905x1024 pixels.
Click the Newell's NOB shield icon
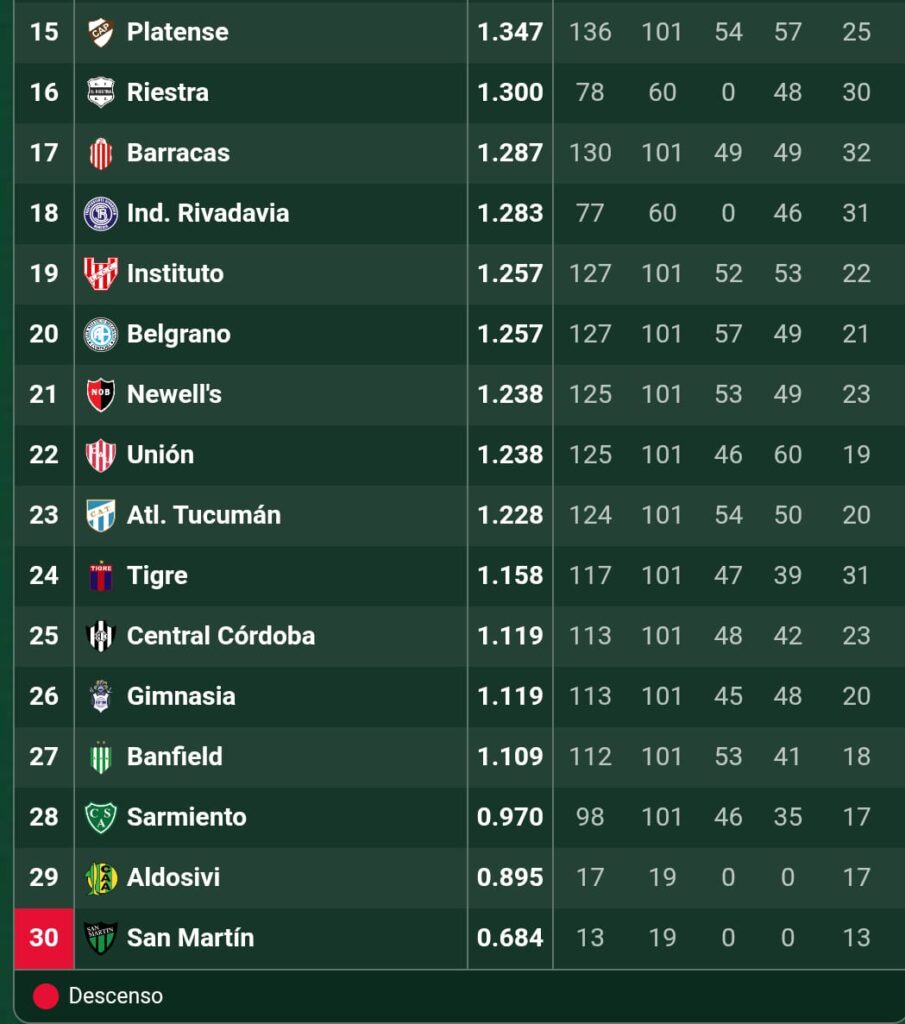coord(101,394)
